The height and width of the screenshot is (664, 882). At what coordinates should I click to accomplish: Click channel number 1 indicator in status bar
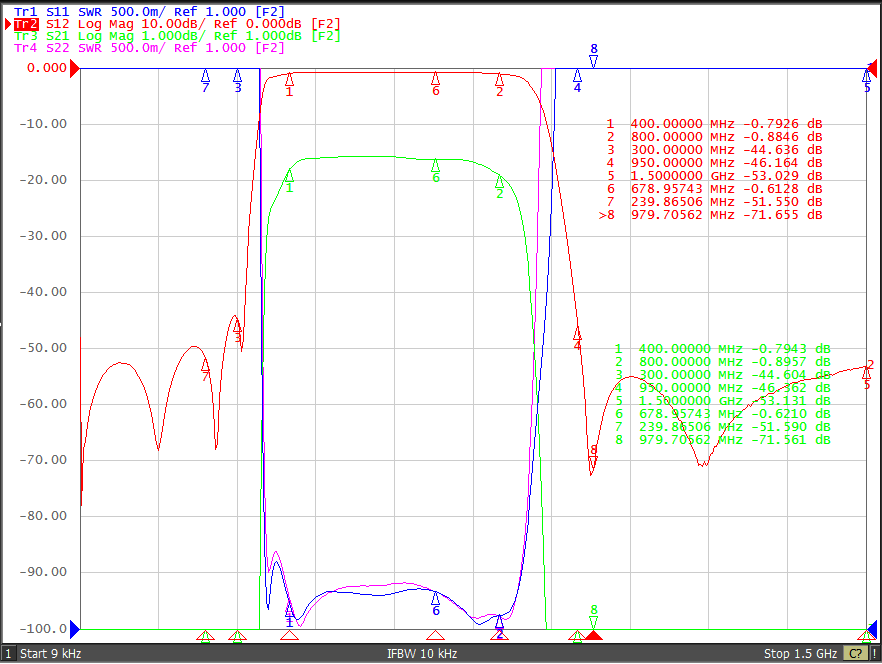pyautogui.click(x=8, y=654)
